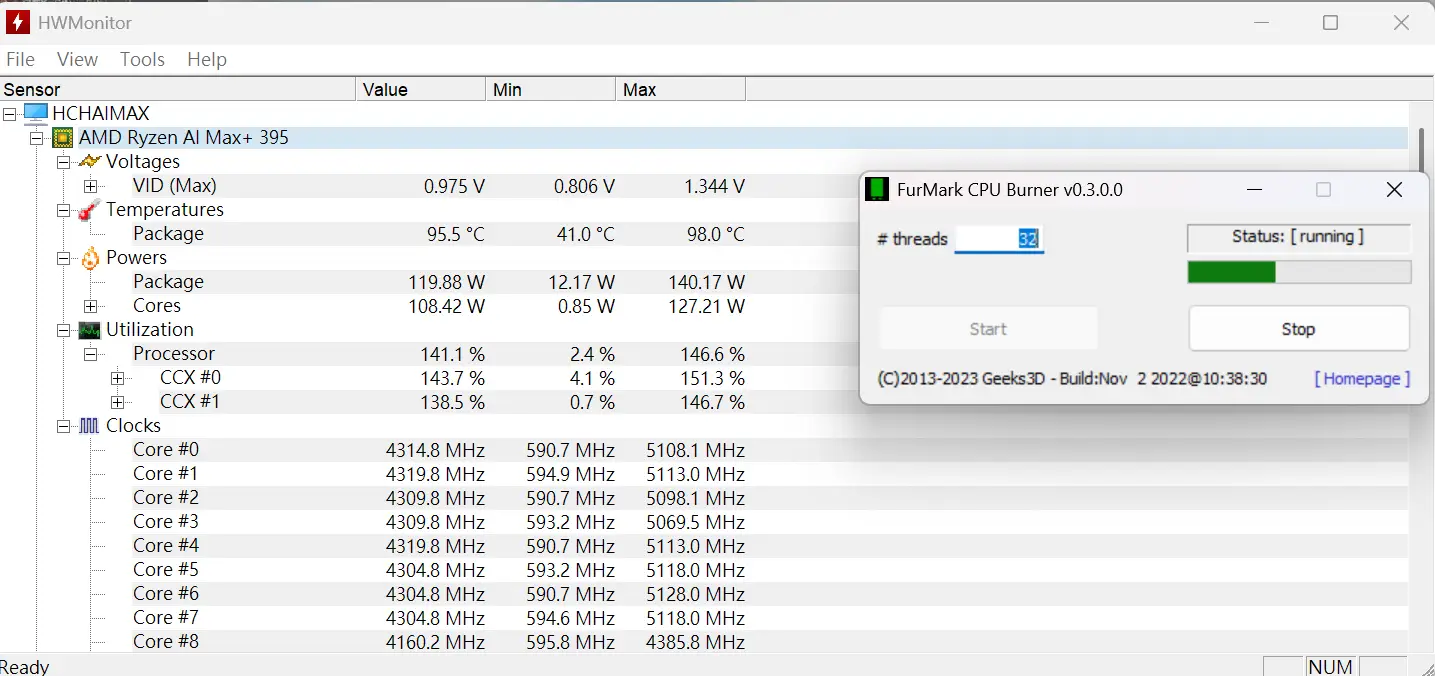Click the disabled Start button in FurMark
1435x676 pixels.
988,329
